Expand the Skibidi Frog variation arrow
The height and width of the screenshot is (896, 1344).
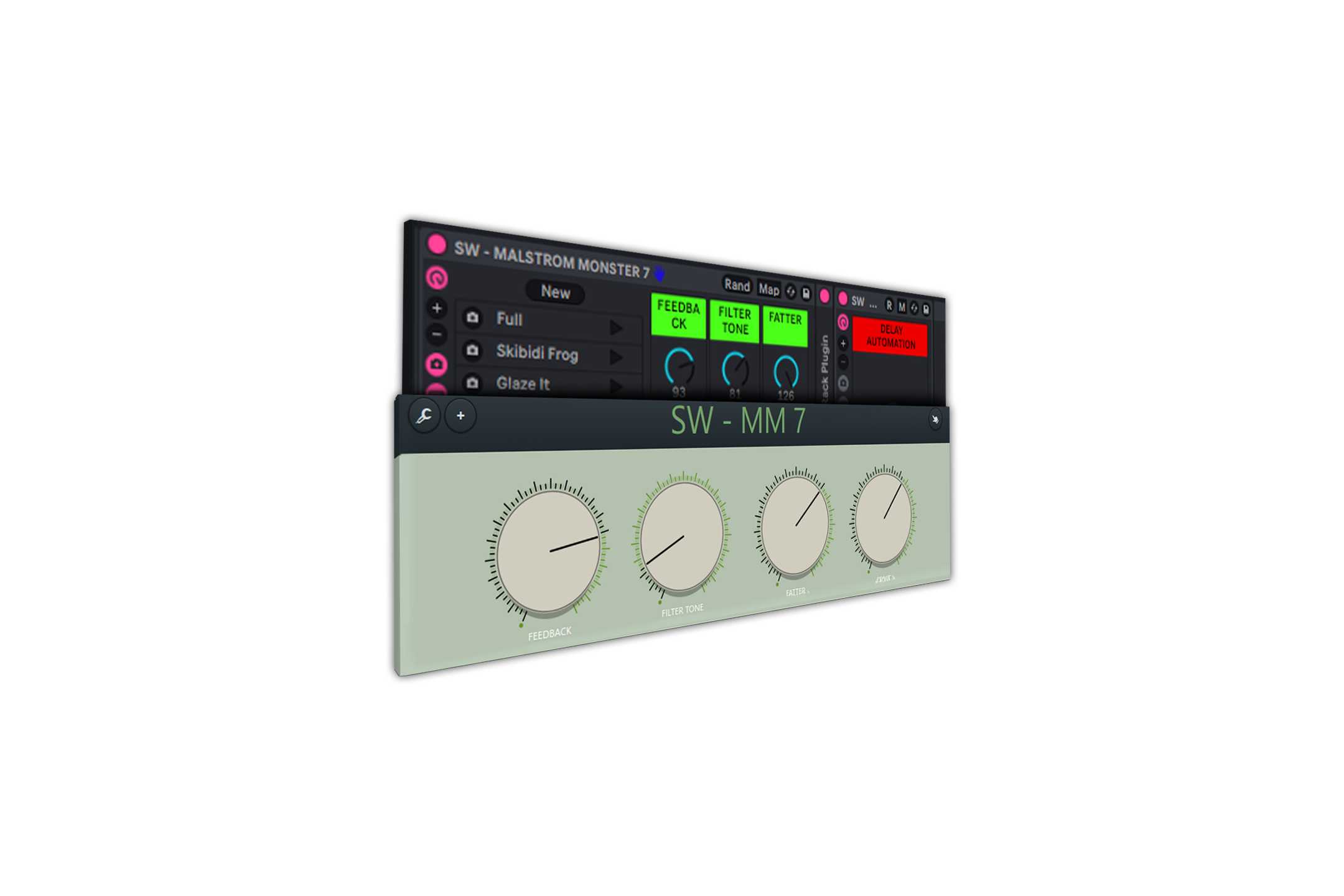pos(615,357)
